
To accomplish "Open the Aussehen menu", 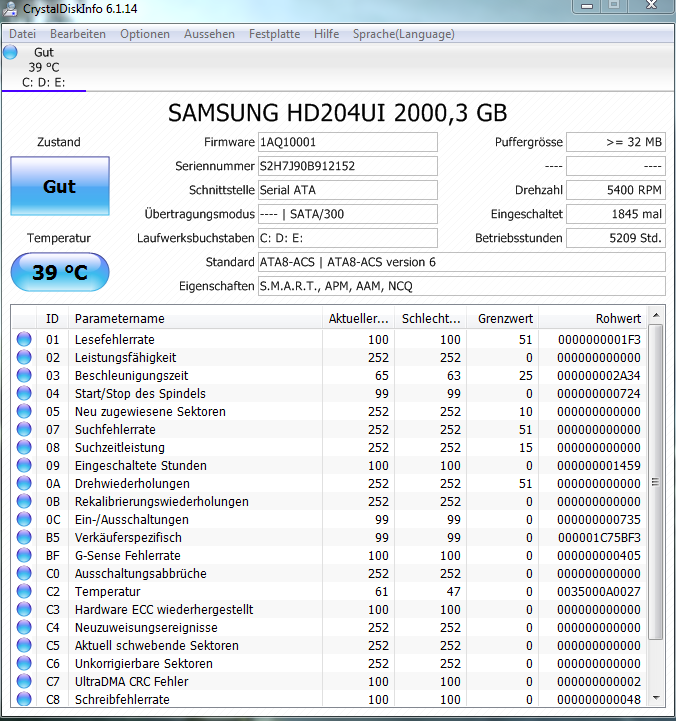I will 209,34.
